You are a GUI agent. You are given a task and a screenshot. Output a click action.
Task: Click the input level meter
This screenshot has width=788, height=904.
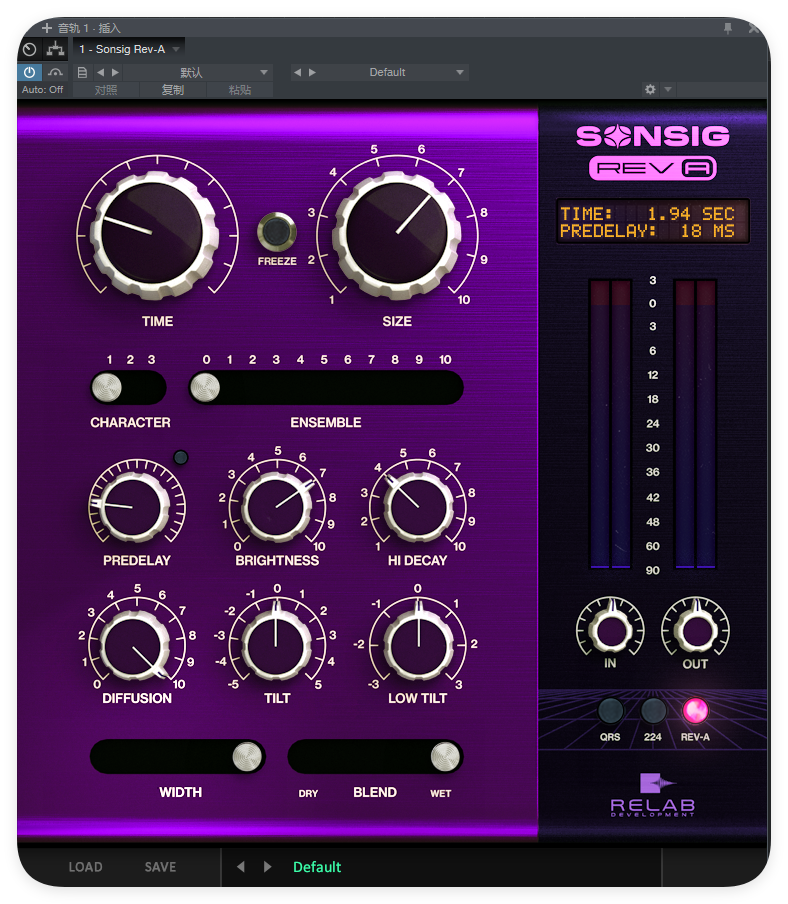610,424
